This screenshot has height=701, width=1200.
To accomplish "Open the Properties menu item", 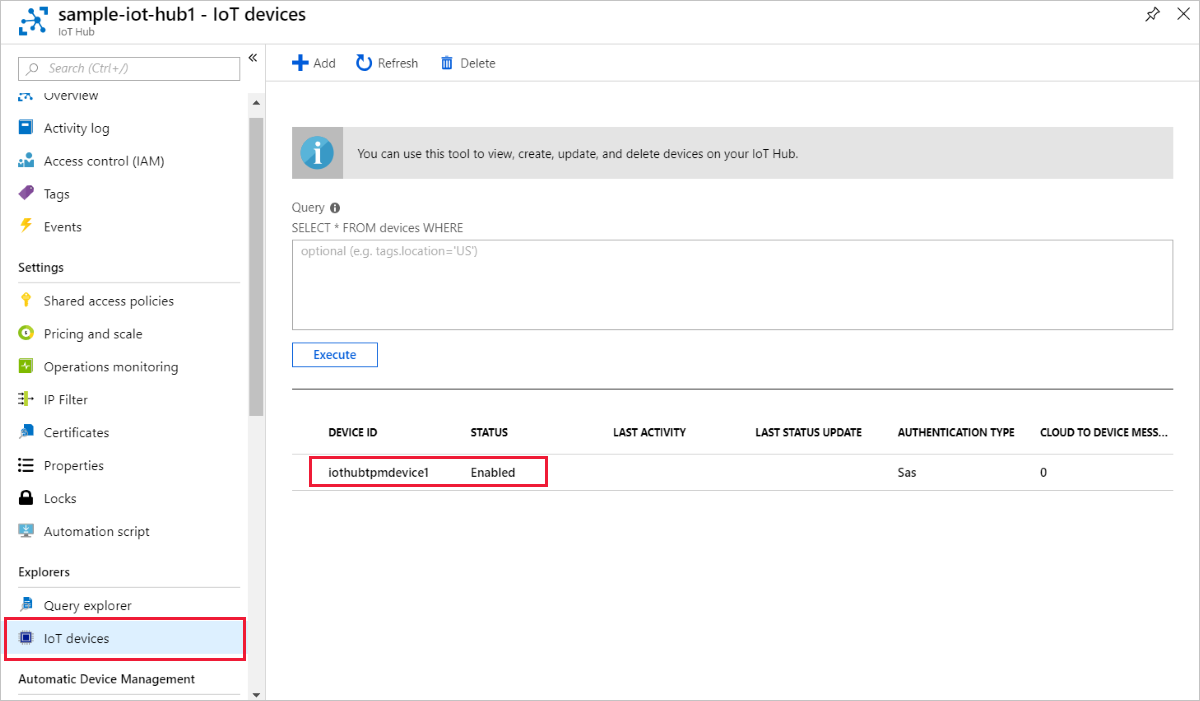I will coord(74,465).
